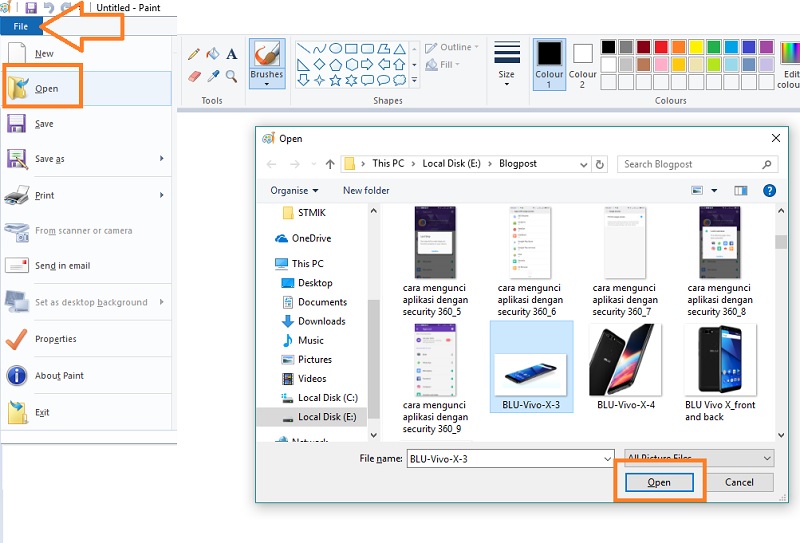
Task: Click the Search Blogpost field
Action: click(698, 164)
